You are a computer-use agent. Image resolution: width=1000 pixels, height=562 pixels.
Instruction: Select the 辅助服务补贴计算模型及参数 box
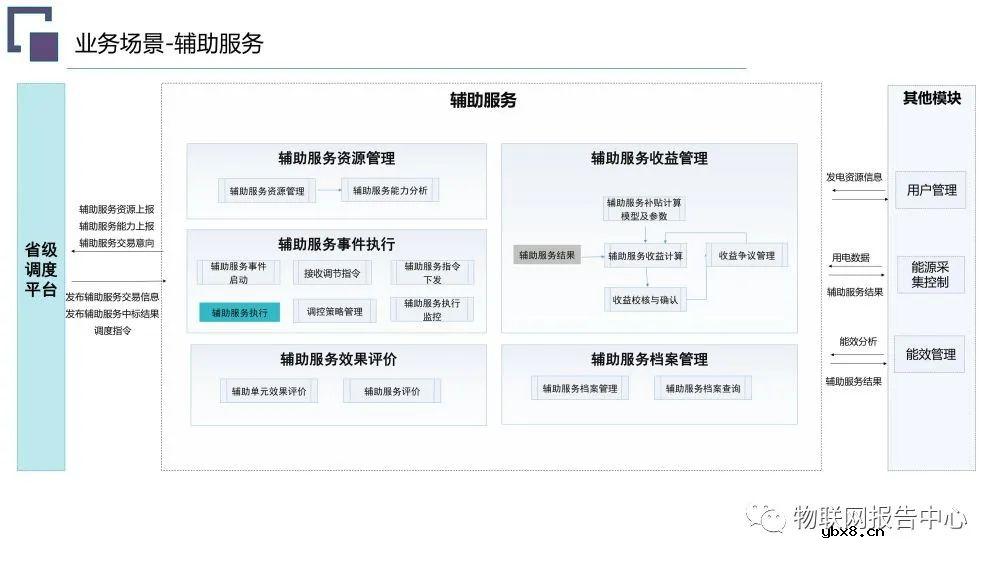point(644,209)
